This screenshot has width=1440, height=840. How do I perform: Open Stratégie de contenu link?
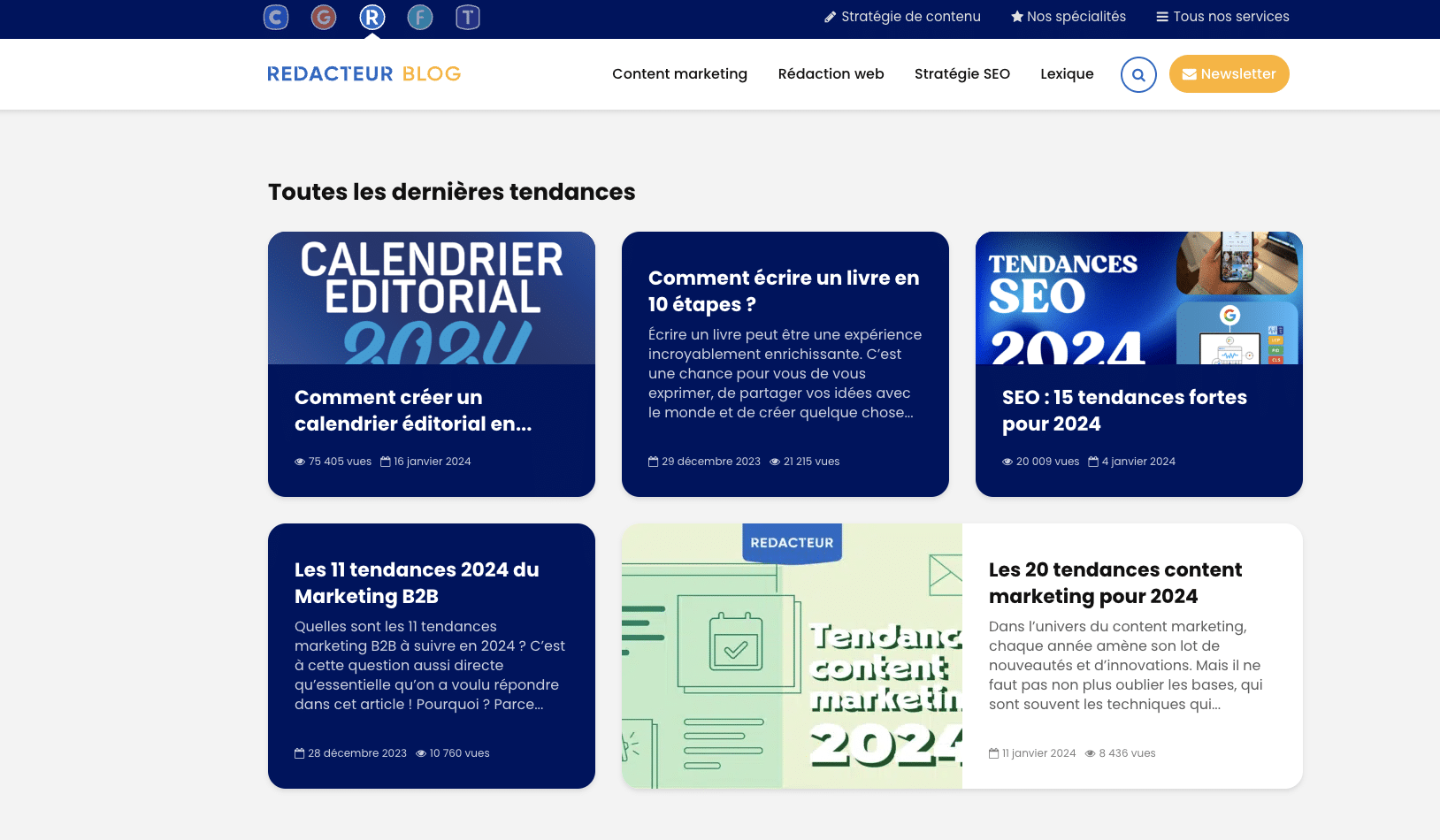tap(902, 17)
